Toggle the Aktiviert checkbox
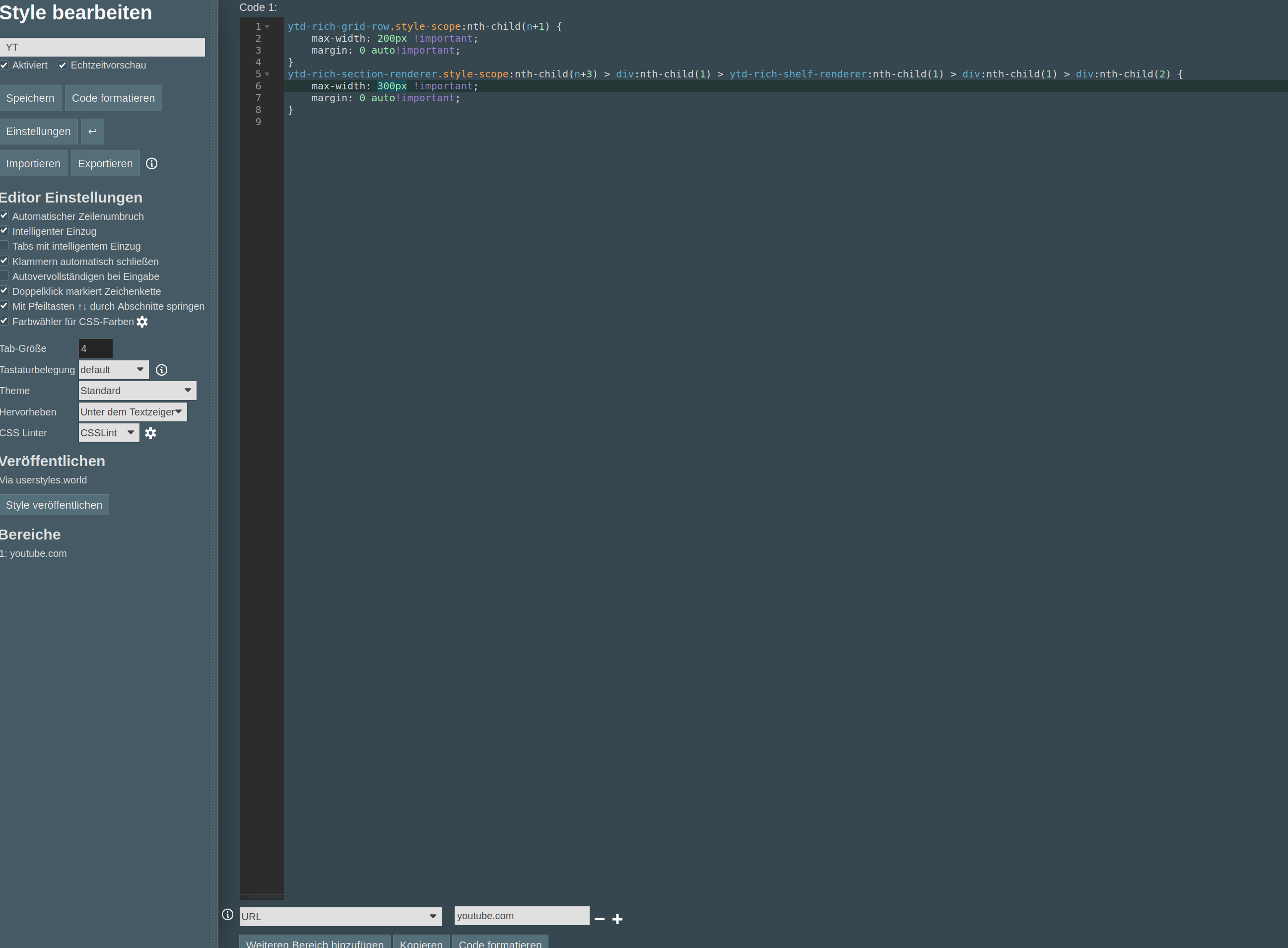This screenshot has width=1288, height=948. tap(4, 65)
